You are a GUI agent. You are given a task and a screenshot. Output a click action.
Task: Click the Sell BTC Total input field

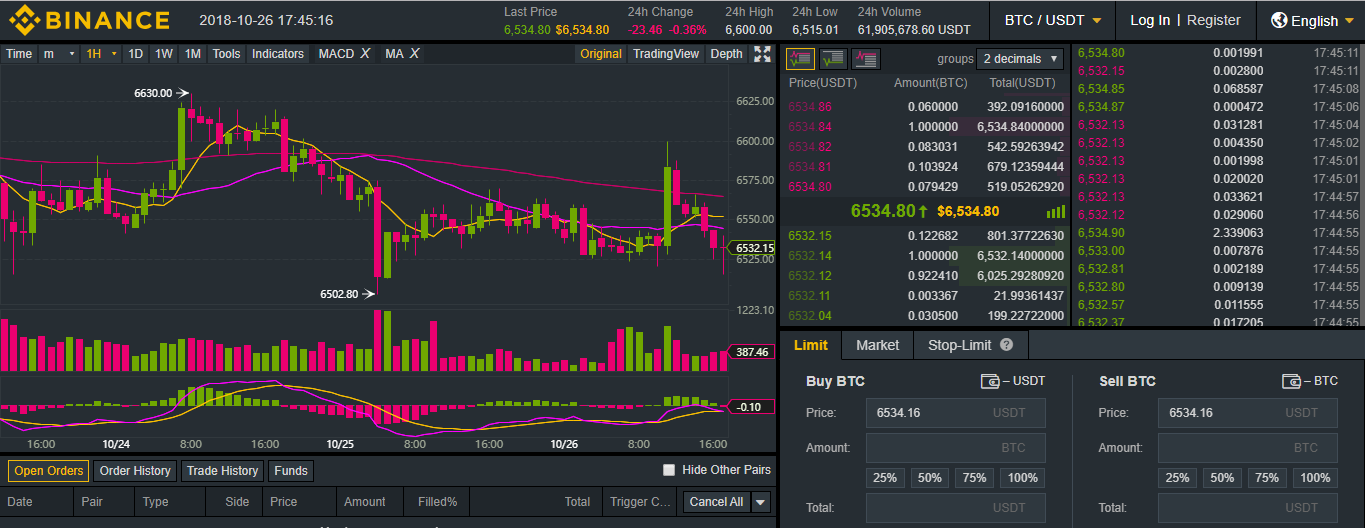click(x=1248, y=508)
